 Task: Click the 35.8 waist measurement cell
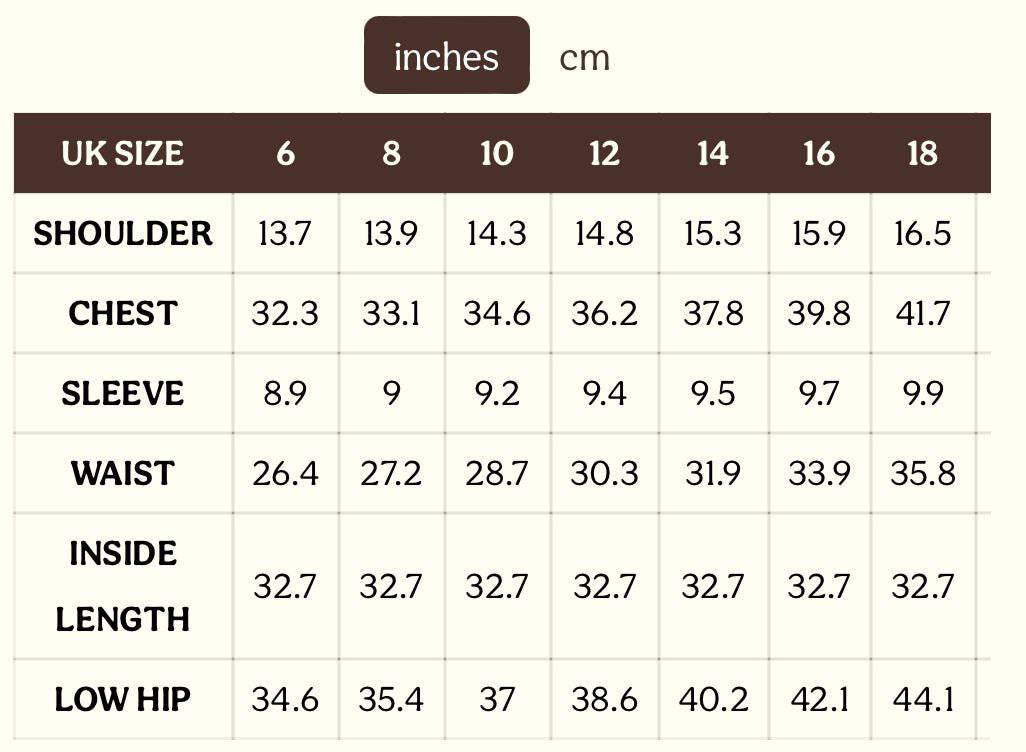click(x=922, y=473)
